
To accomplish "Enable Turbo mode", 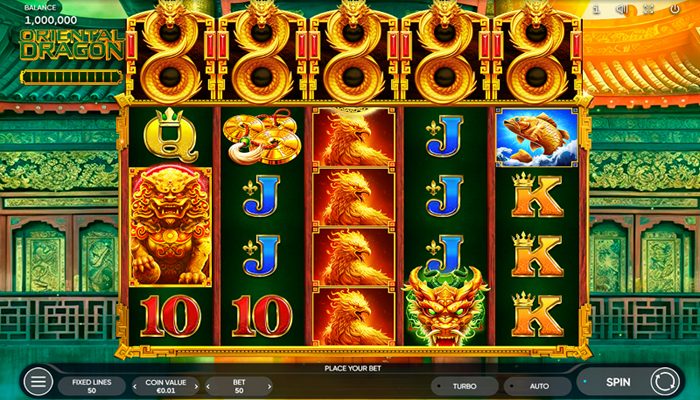I will [x=464, y=386].
